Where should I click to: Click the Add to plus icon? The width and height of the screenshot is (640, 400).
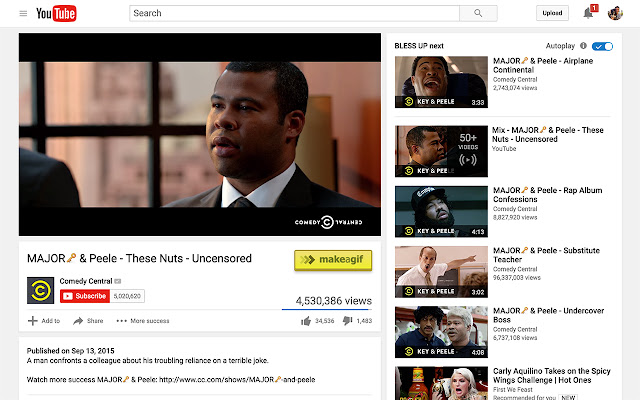click(32, 321)
